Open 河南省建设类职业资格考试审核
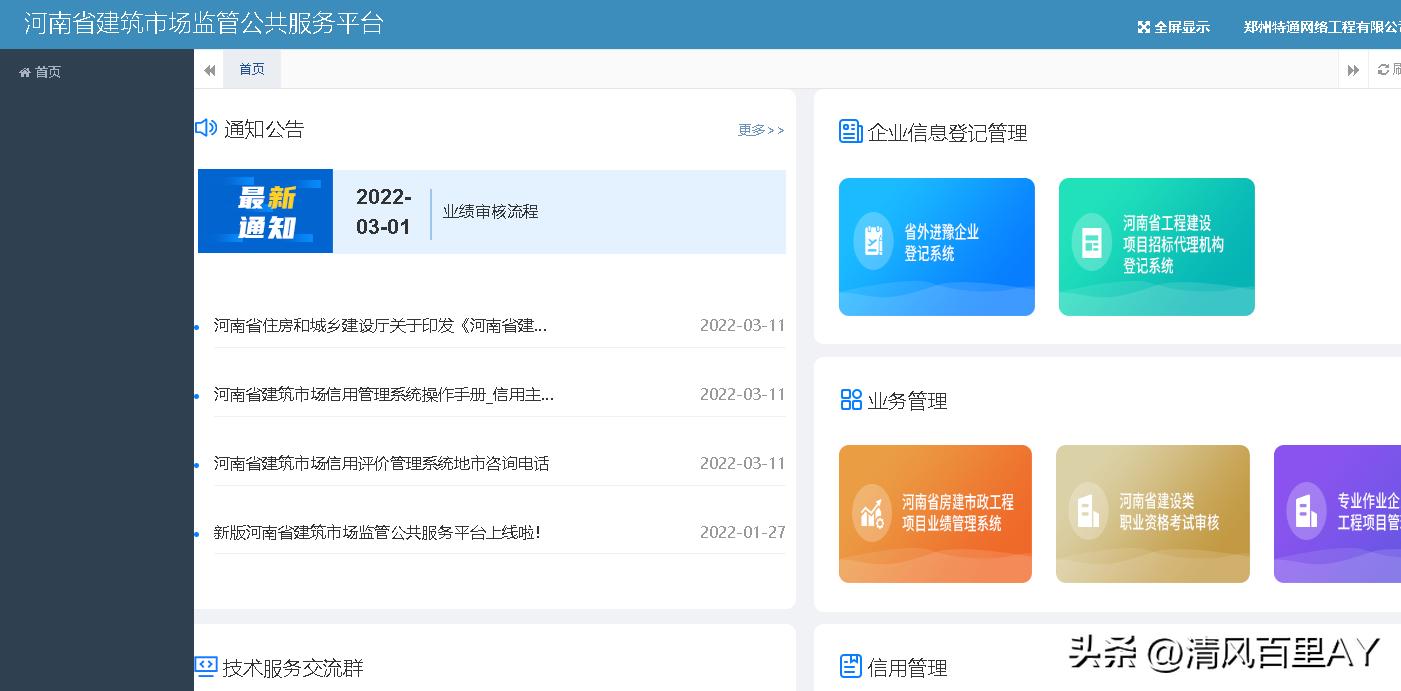This screenshot has width=1401, height=691. tap(1152, 513)
